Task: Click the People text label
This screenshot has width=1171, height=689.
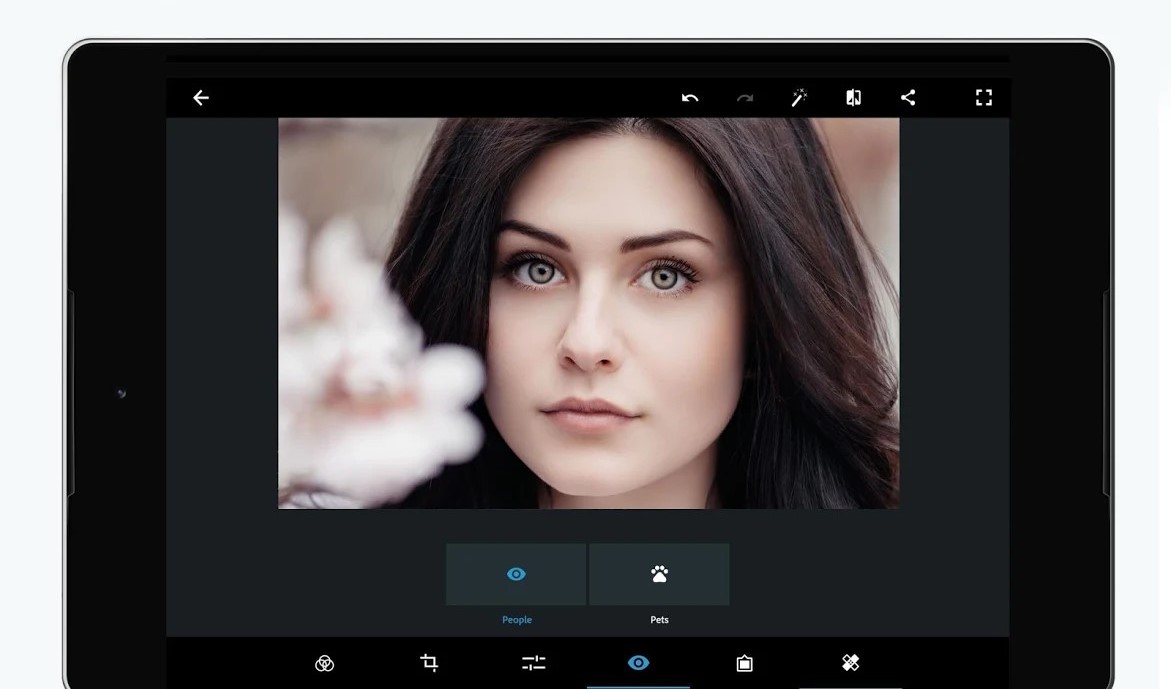Action: click(x=517, y=620)
